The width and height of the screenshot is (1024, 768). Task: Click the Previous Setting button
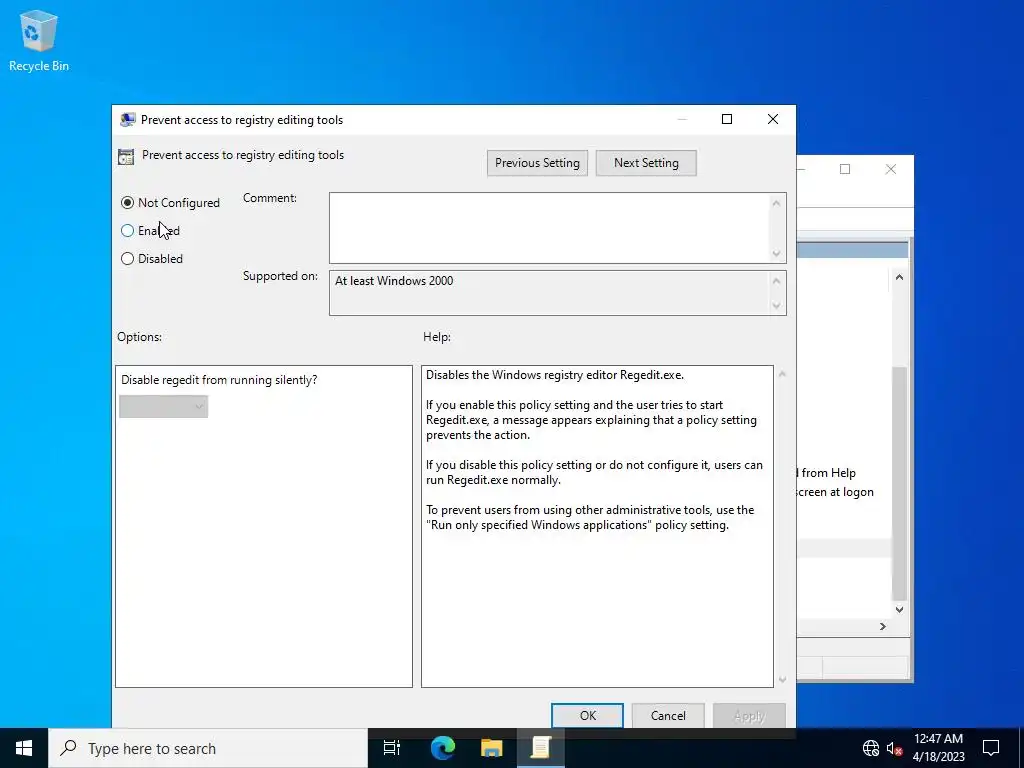point(537,163)
